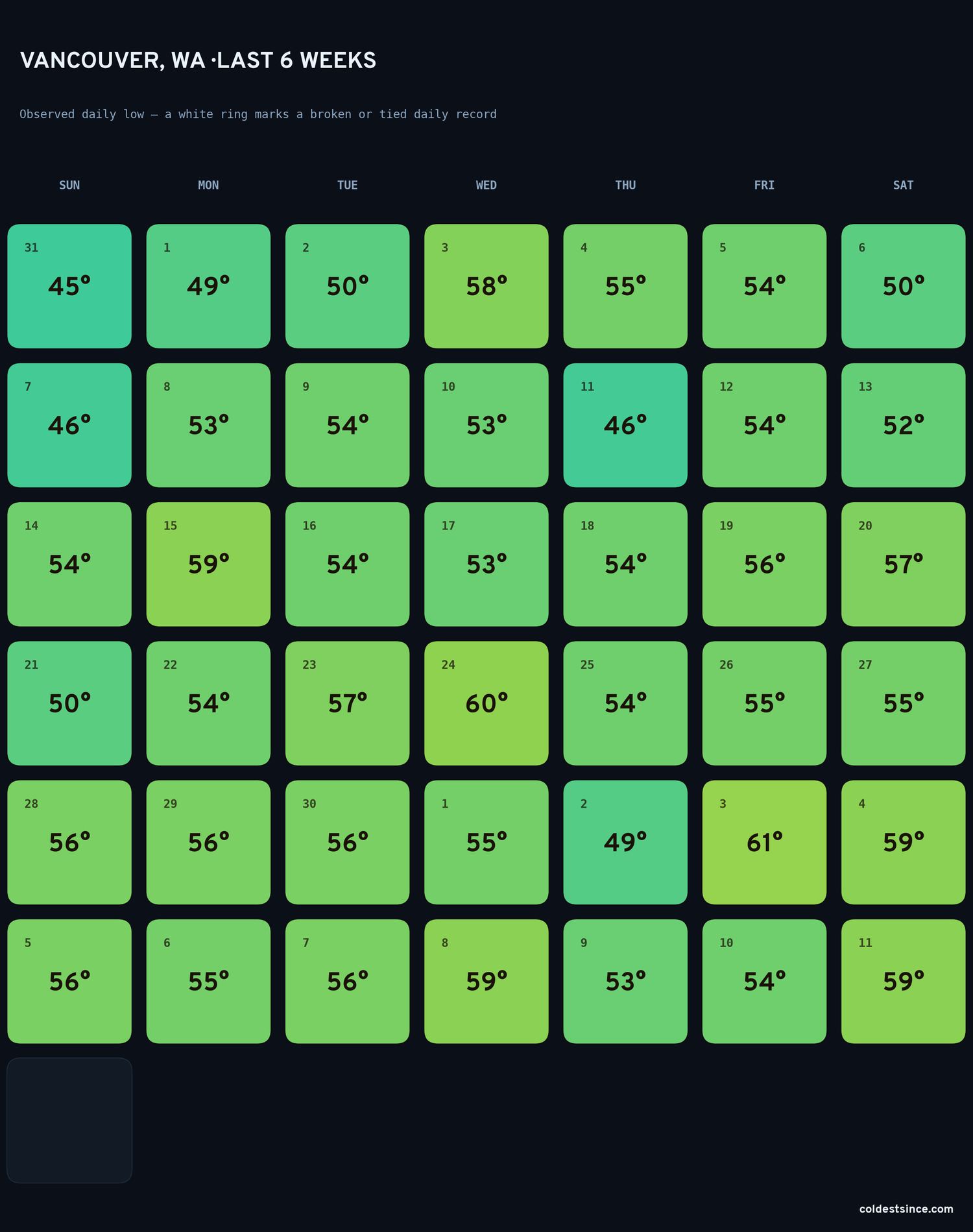Click the day 20 tile showing 57°
This screenshot has height=1232, width=973.
click(x=903, y=564)
